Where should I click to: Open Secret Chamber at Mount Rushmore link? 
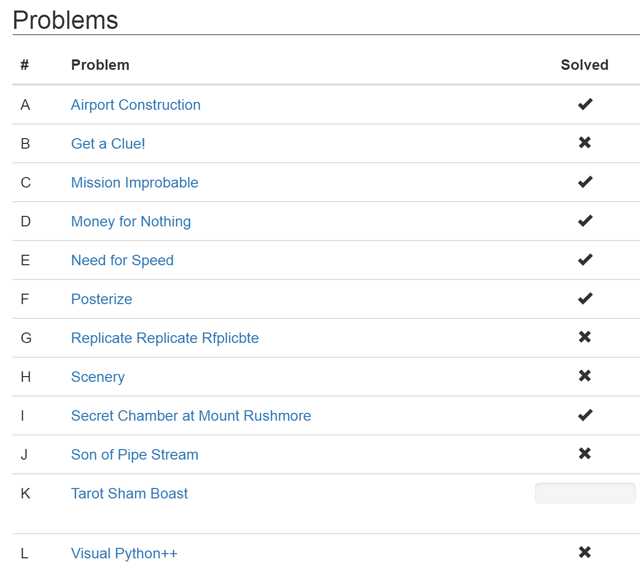tap(191, 416)
